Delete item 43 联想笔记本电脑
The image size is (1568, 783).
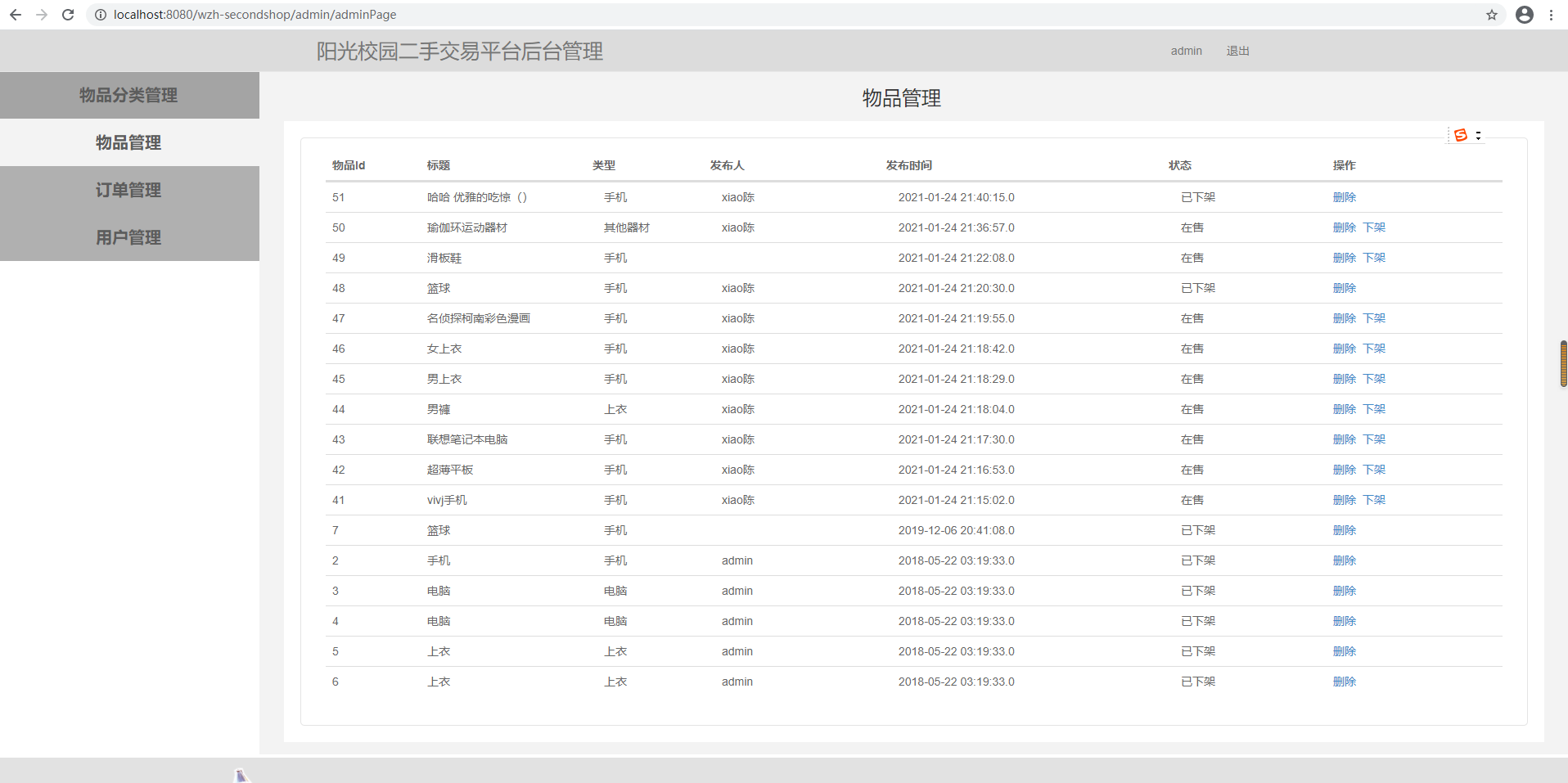(x=1345, y=439)
